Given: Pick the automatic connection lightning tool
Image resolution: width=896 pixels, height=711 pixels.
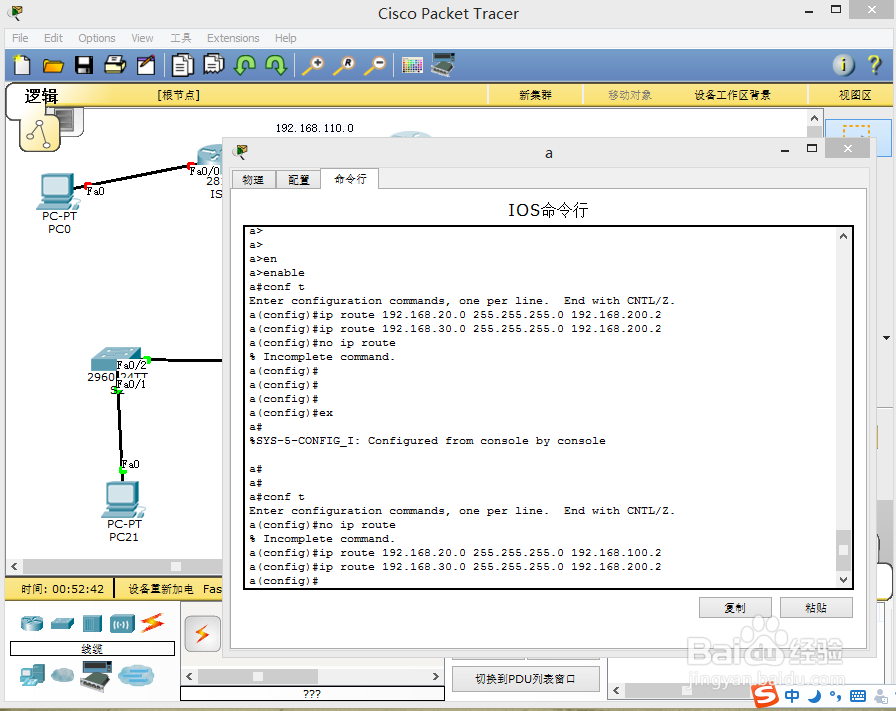Looking at the screenshot, I should tap(202, 633).
